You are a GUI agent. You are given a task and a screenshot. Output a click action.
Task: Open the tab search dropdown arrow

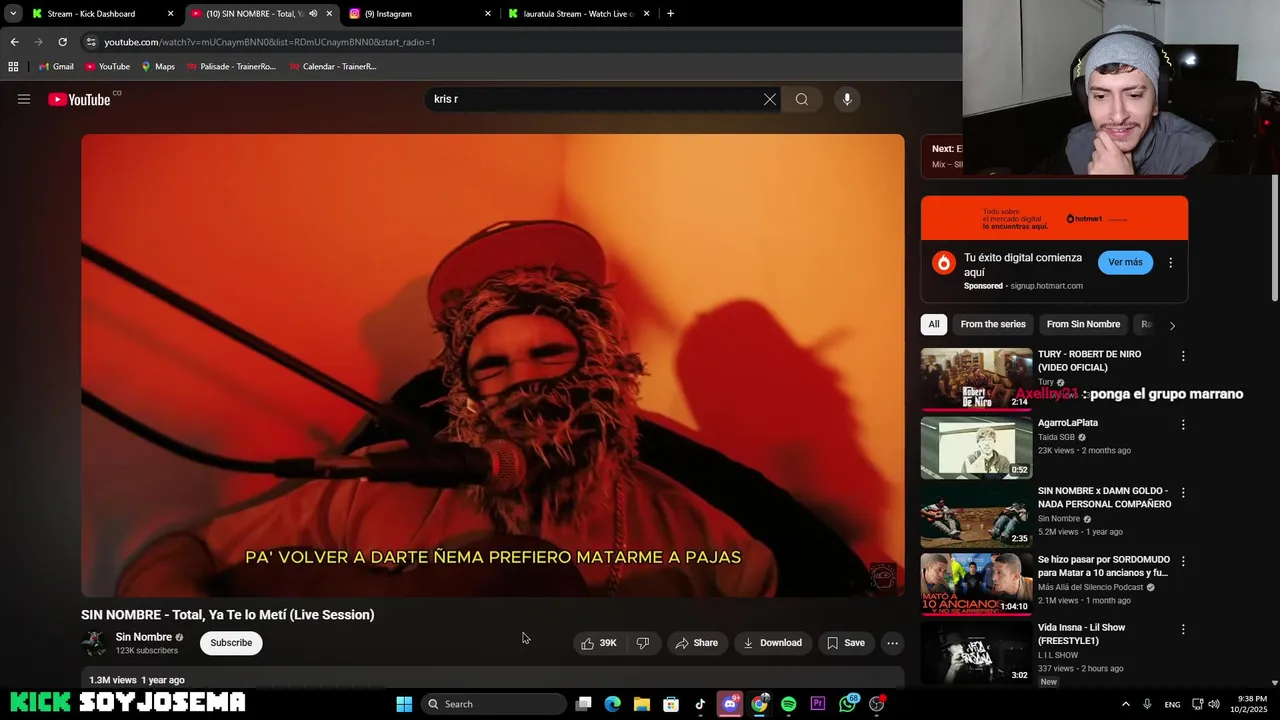click(x=13, y=14)
